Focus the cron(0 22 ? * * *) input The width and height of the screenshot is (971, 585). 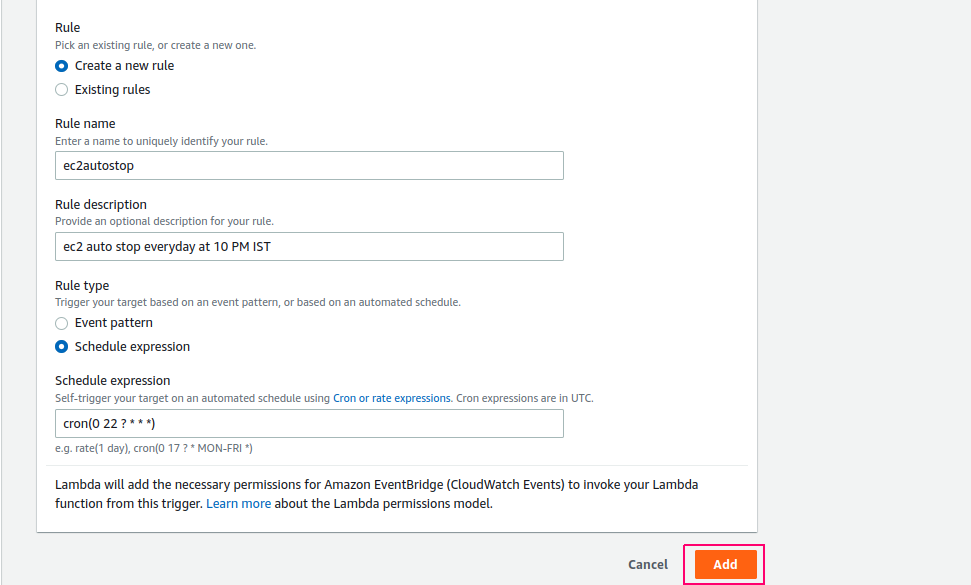[309, 423]
